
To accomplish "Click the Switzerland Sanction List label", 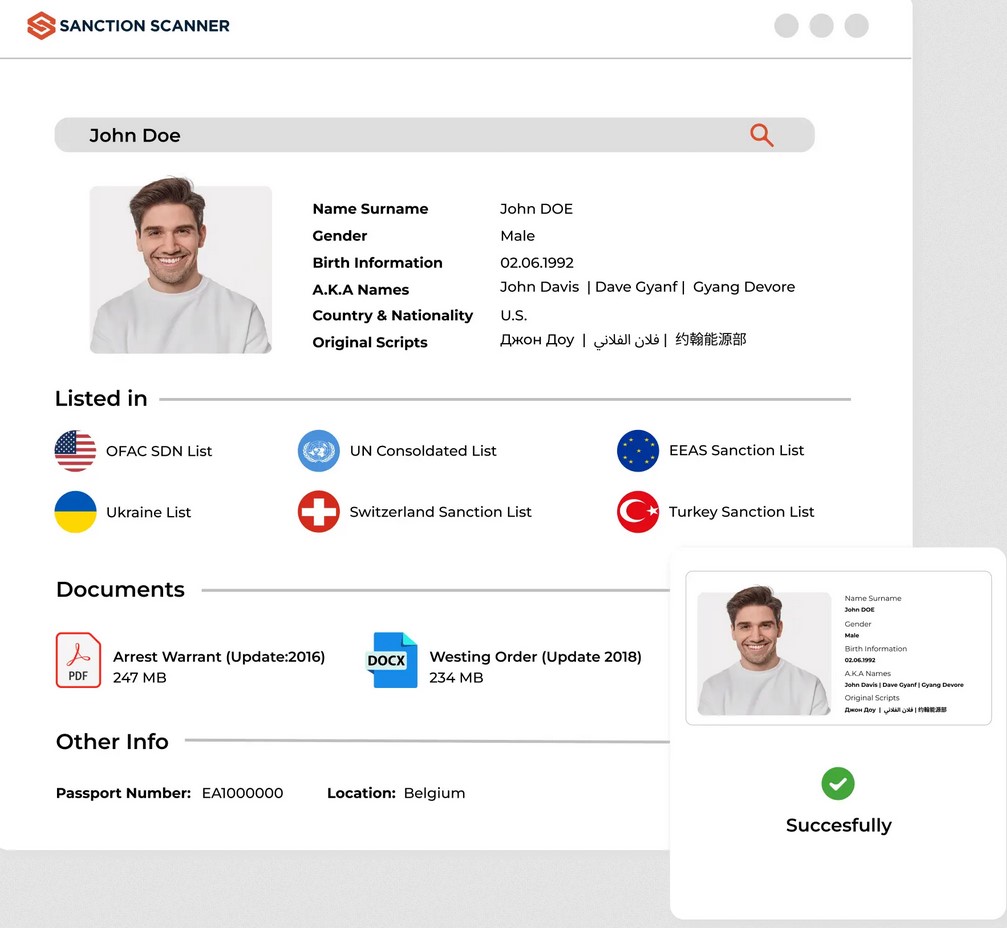I will point(440,512).
